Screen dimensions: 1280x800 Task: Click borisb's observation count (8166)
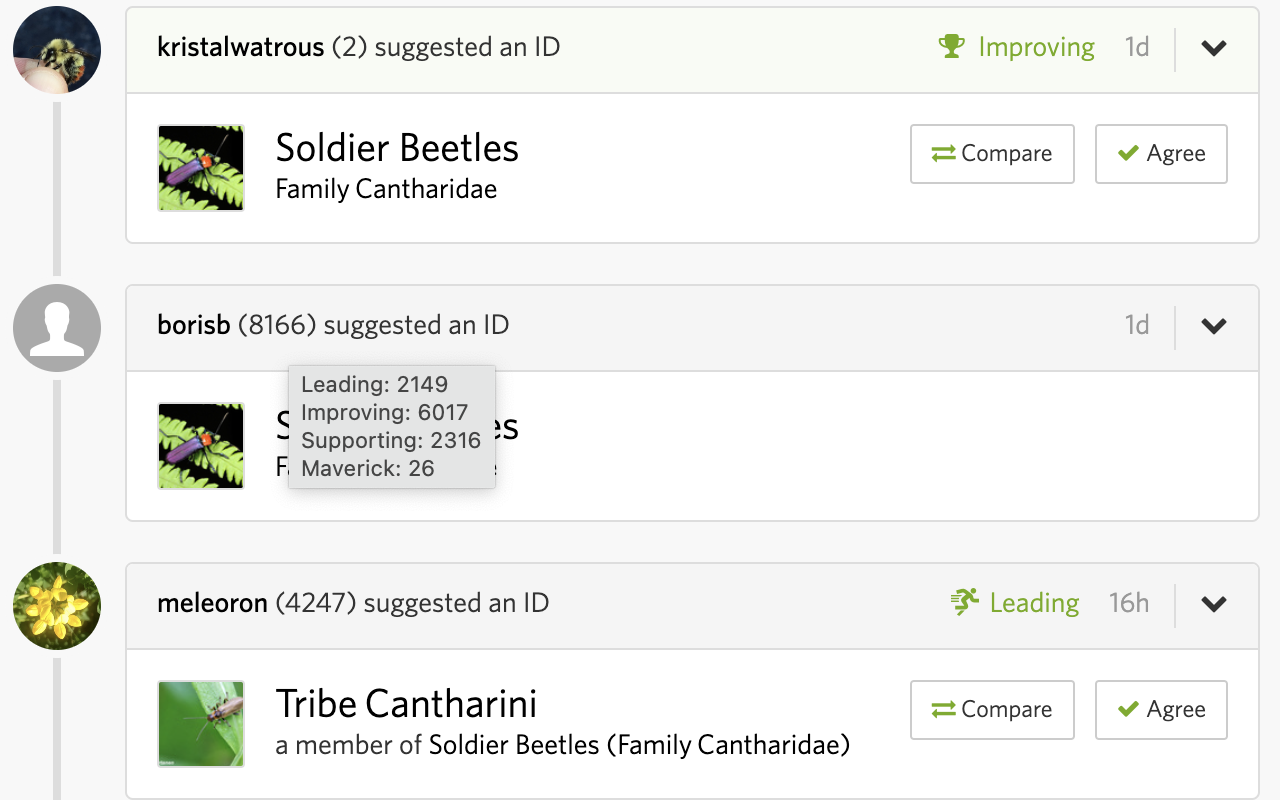tap(263, 325)
